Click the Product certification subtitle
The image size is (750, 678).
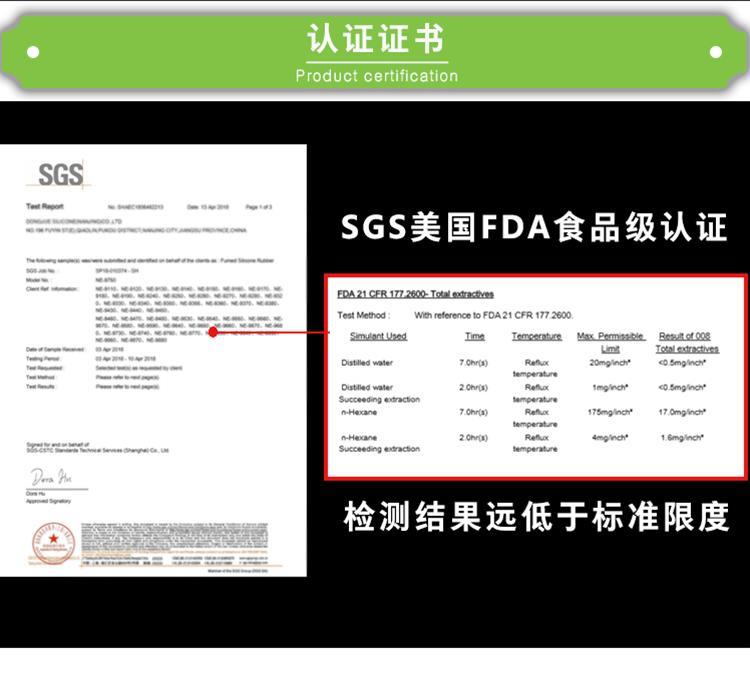(x=377, y=76)
